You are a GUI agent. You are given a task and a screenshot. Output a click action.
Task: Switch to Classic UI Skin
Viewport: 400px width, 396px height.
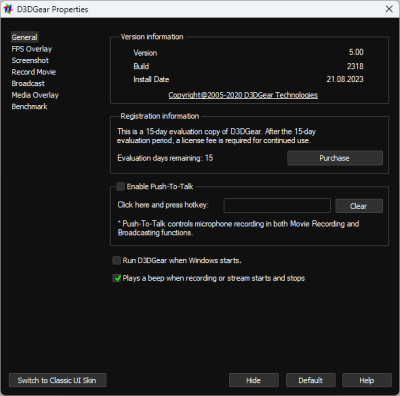(x=57, y=380)
